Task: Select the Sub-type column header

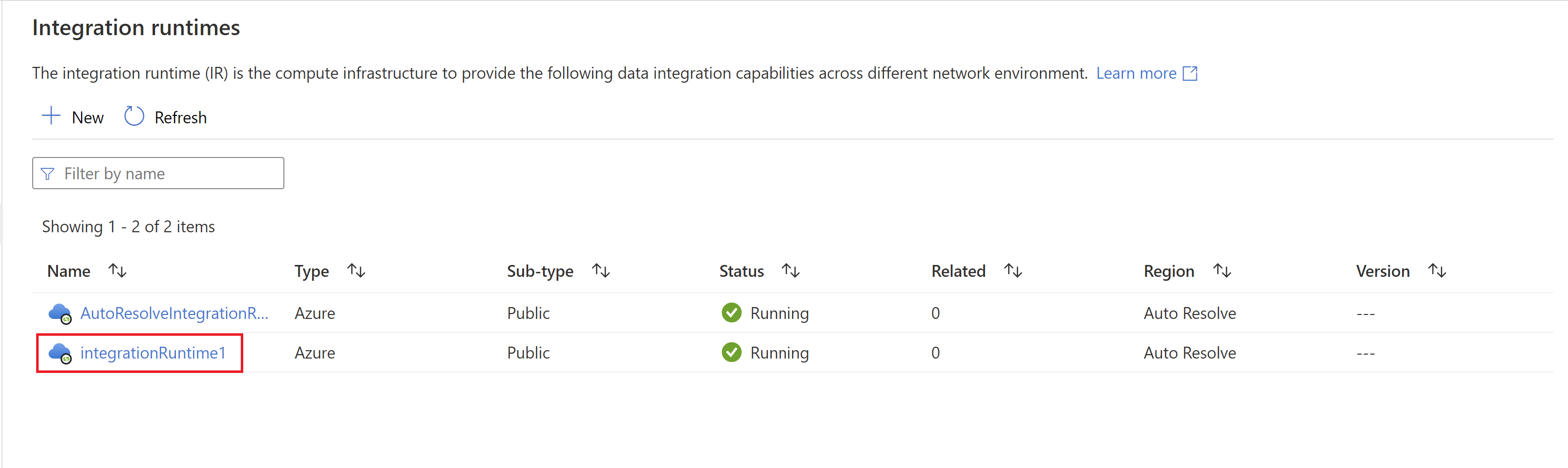Action: 540,270
